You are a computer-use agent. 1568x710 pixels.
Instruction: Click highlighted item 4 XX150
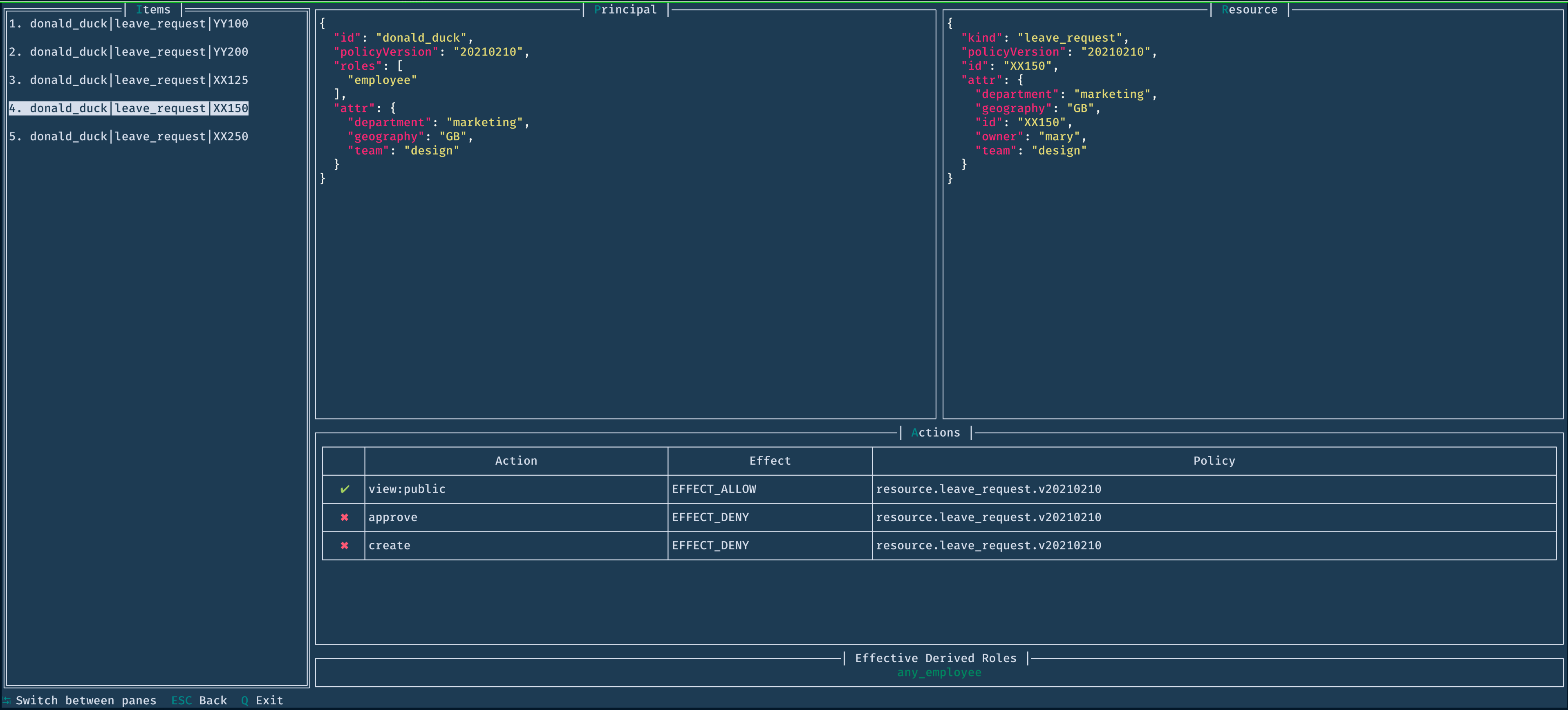point(128,108)
